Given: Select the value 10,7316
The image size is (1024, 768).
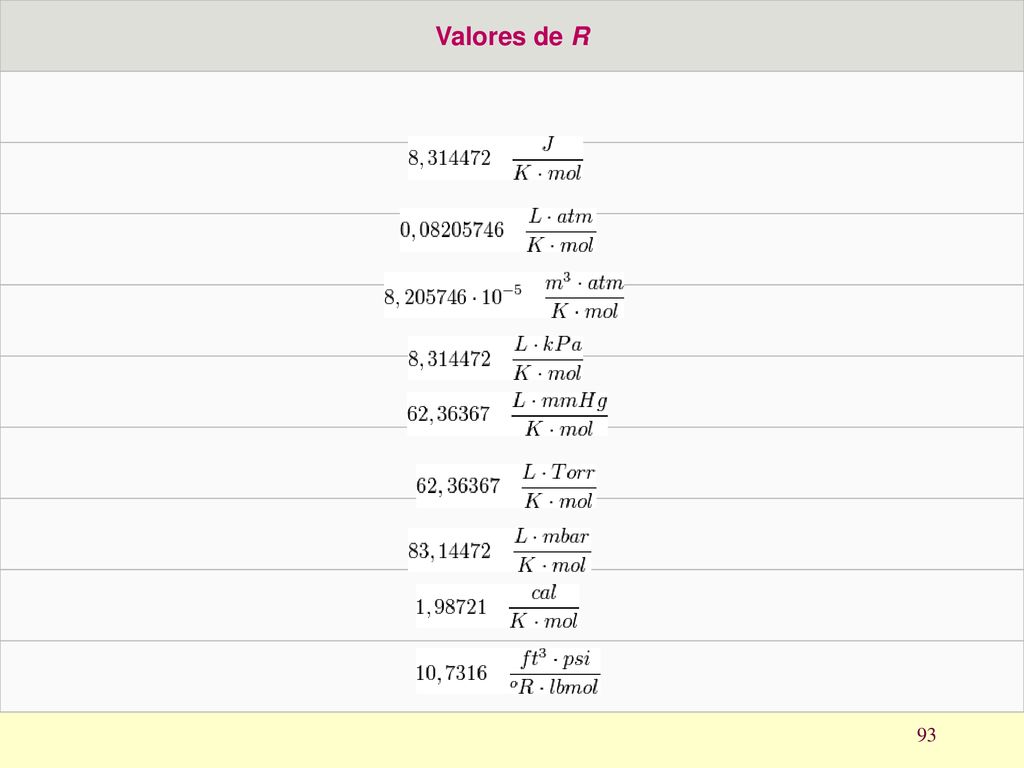Looking at the screenshot, I should (x=451, y=673).
